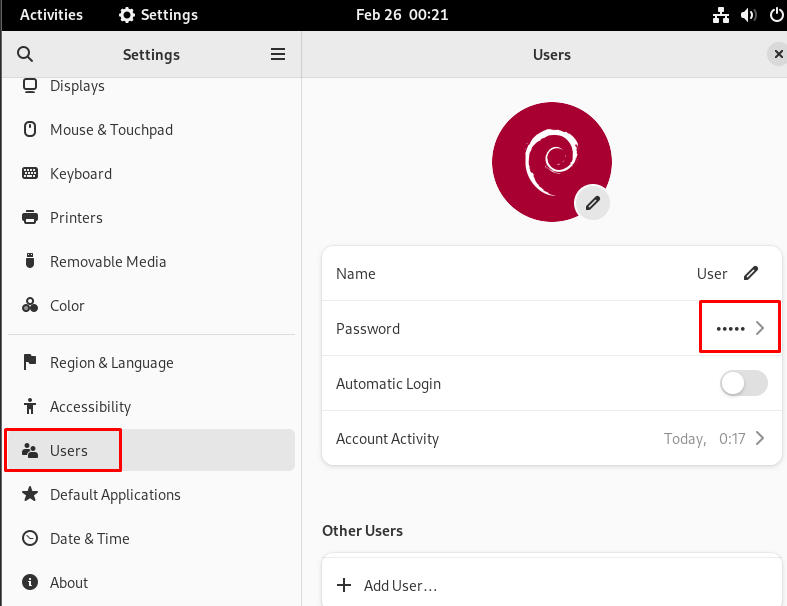The width and height of the screenshot is (787, 606).
Task: Click the 'Account Activity' label
Action: pos(387,439)
